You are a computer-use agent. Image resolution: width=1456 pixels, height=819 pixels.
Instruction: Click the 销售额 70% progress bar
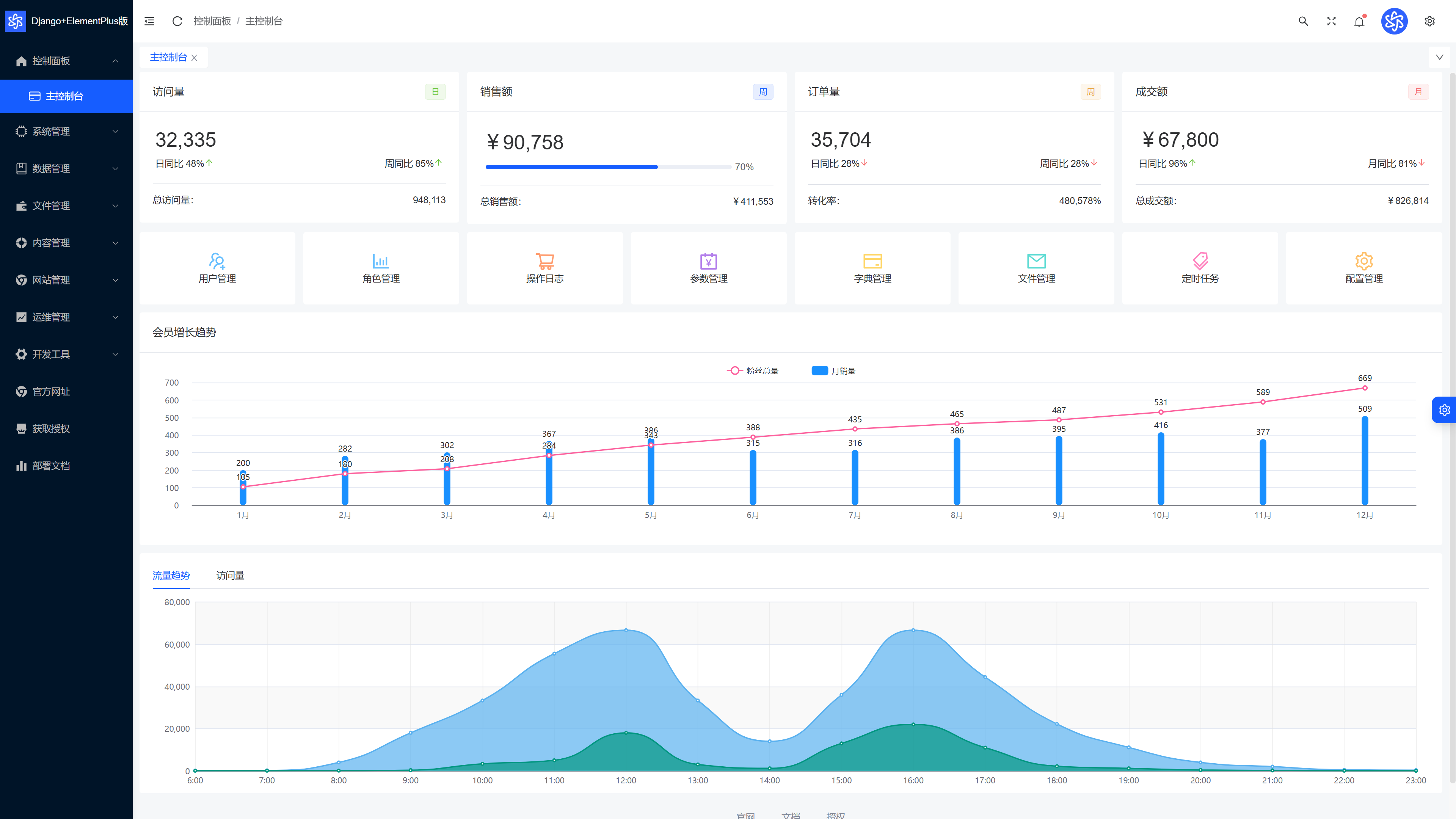[608, 167]
